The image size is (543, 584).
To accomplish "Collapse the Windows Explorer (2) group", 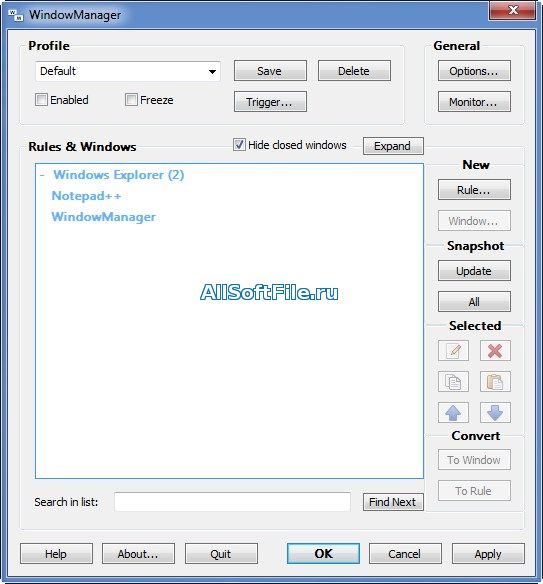I will (x=42, y=175).
